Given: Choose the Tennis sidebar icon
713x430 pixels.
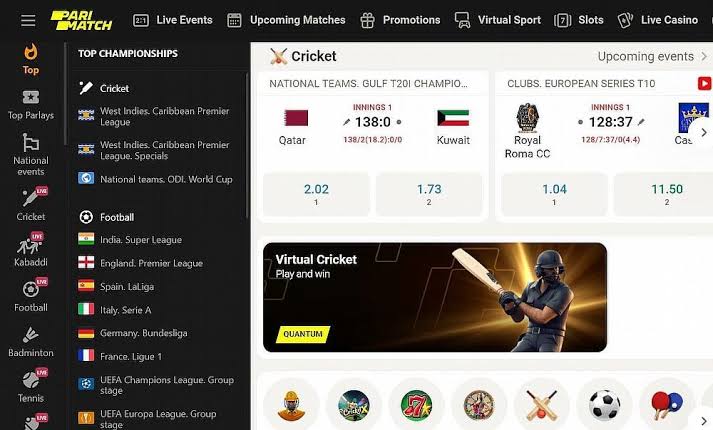Looking at the screenshot, I should [30, 386].
